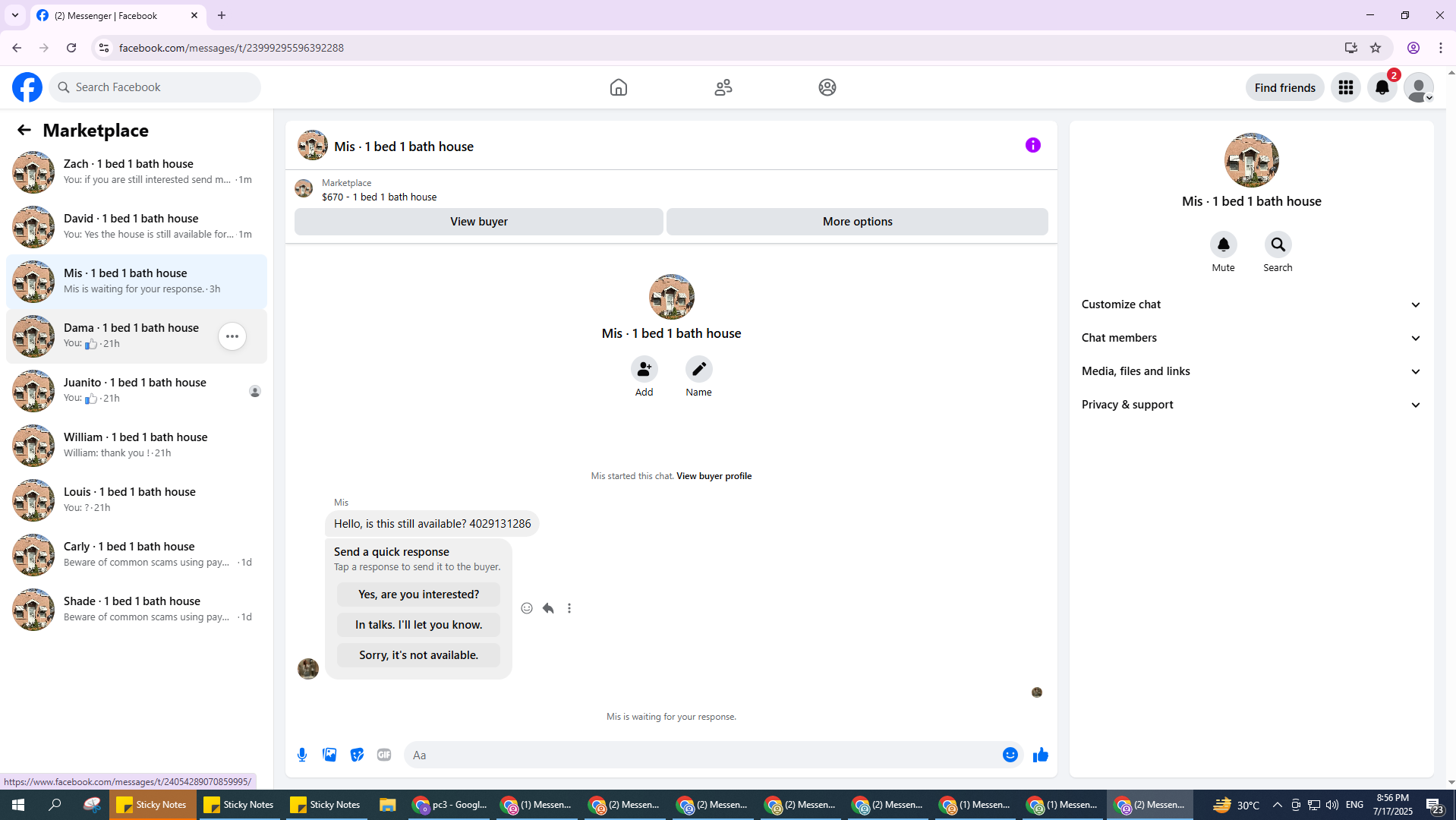The height and width of the screenshot is (820, 1456).
Task: Expand the Chat members section
Action: coord(1251,338)
